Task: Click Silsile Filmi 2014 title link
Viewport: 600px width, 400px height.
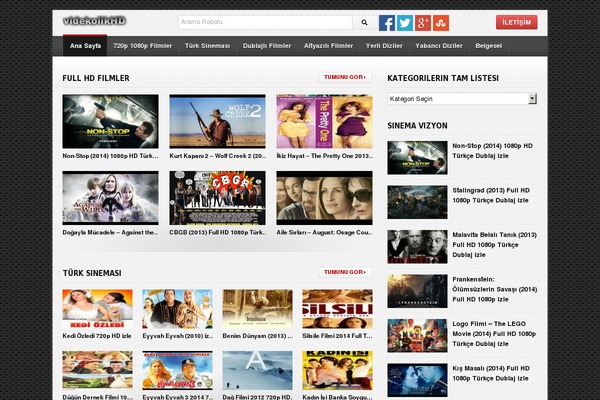Action: [x=338, y=336]
